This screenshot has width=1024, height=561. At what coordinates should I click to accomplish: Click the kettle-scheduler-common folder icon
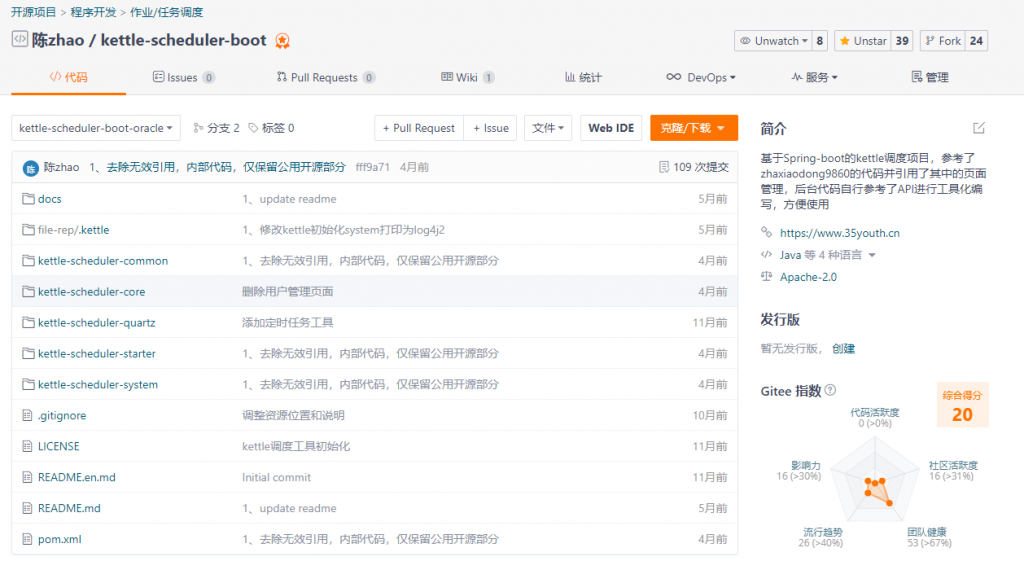[28, 261]
